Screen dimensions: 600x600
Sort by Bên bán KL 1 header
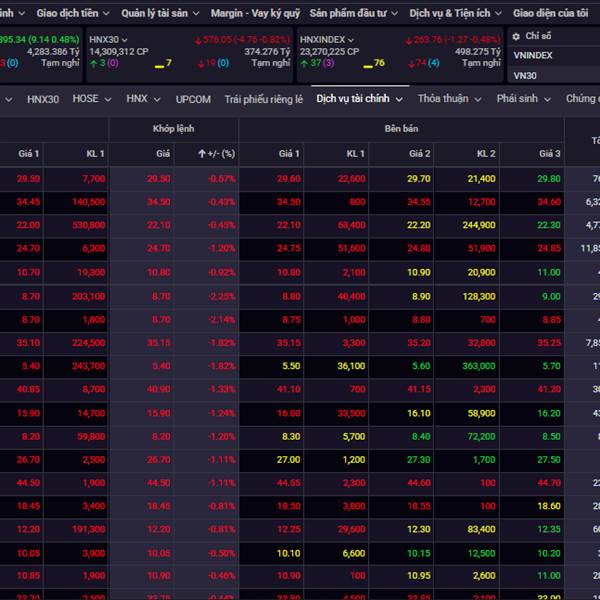click(x=355, y=154)
